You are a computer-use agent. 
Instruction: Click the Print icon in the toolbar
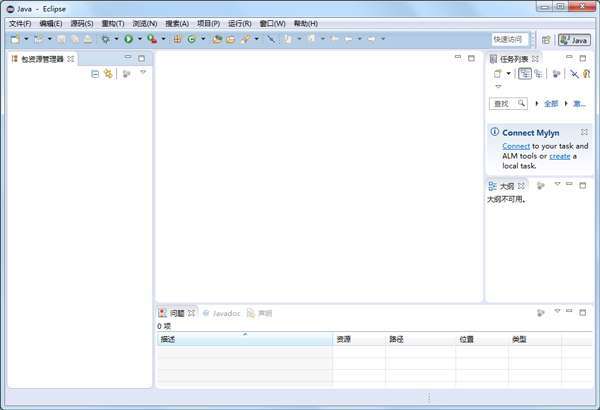pos(88,39)
